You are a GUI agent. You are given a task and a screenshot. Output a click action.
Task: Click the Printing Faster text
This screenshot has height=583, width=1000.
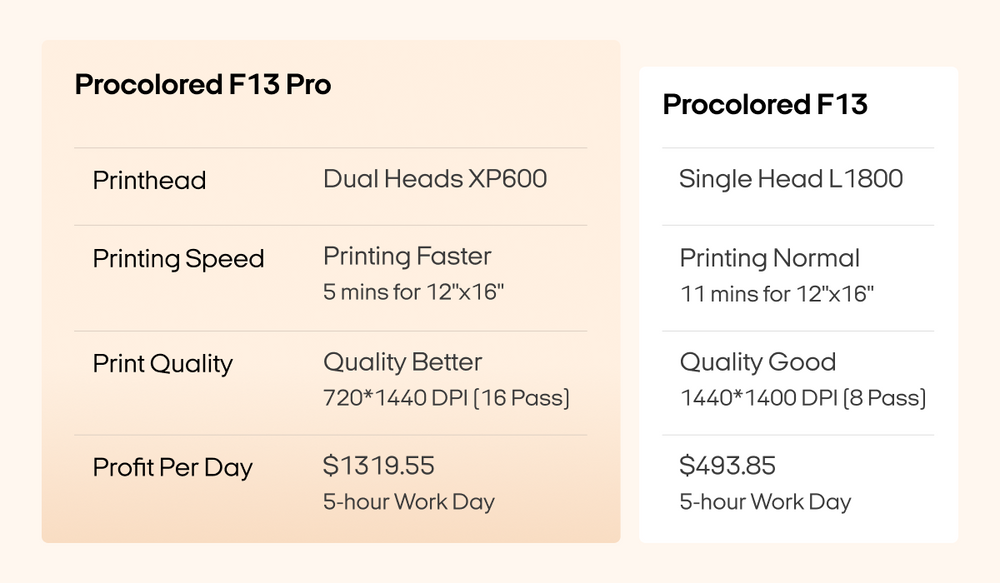(x=407, y=256)
